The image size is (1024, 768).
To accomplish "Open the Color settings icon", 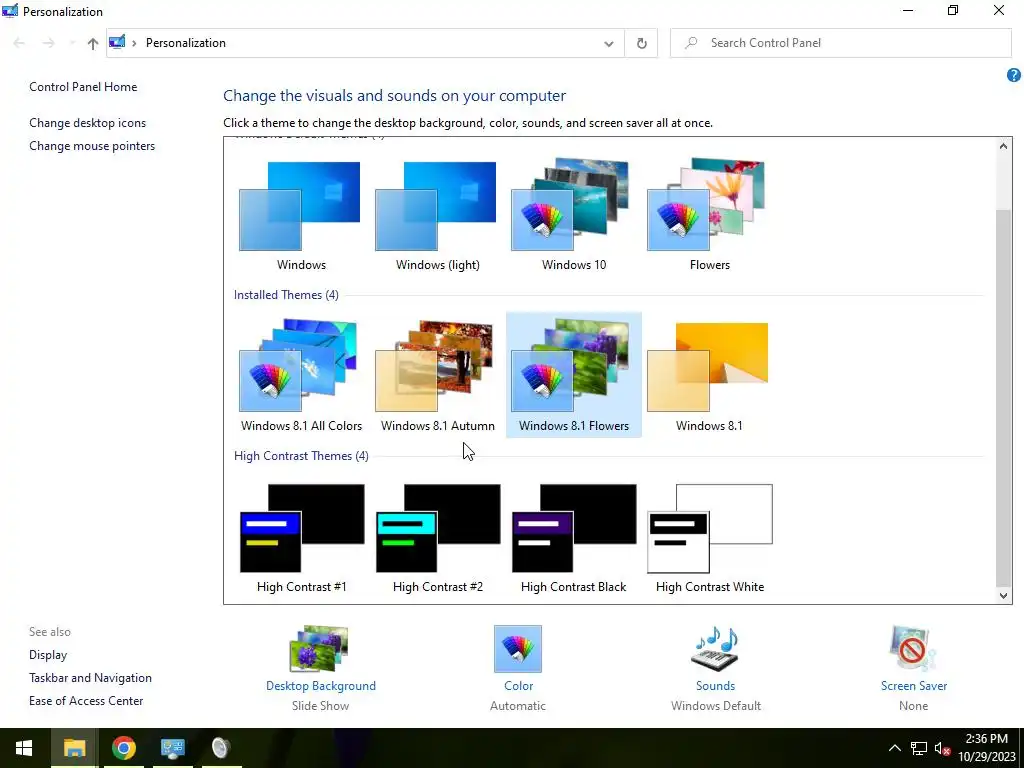I will [518, 648].
